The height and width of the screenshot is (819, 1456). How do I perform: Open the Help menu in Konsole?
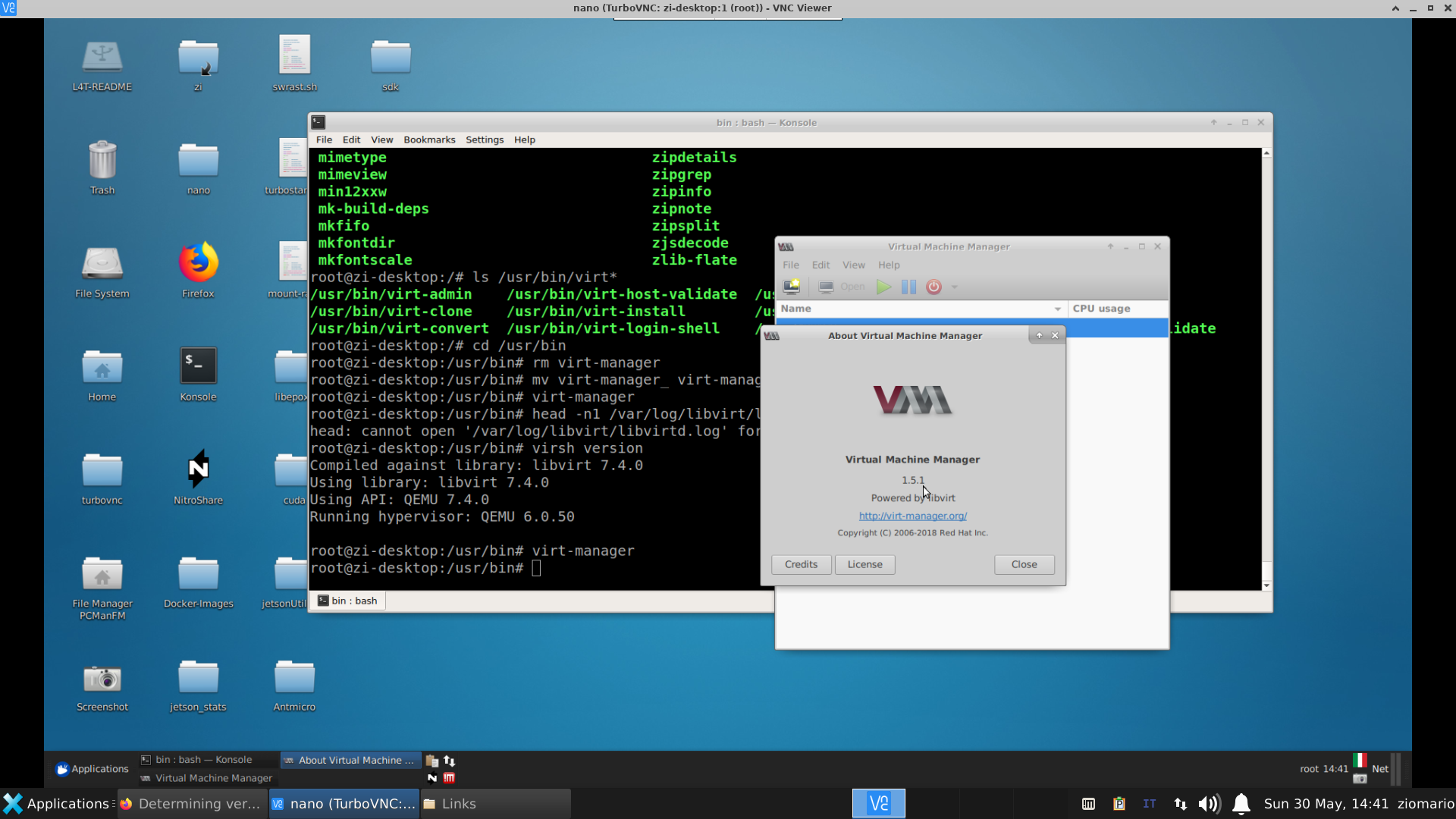tap(524, 140)
